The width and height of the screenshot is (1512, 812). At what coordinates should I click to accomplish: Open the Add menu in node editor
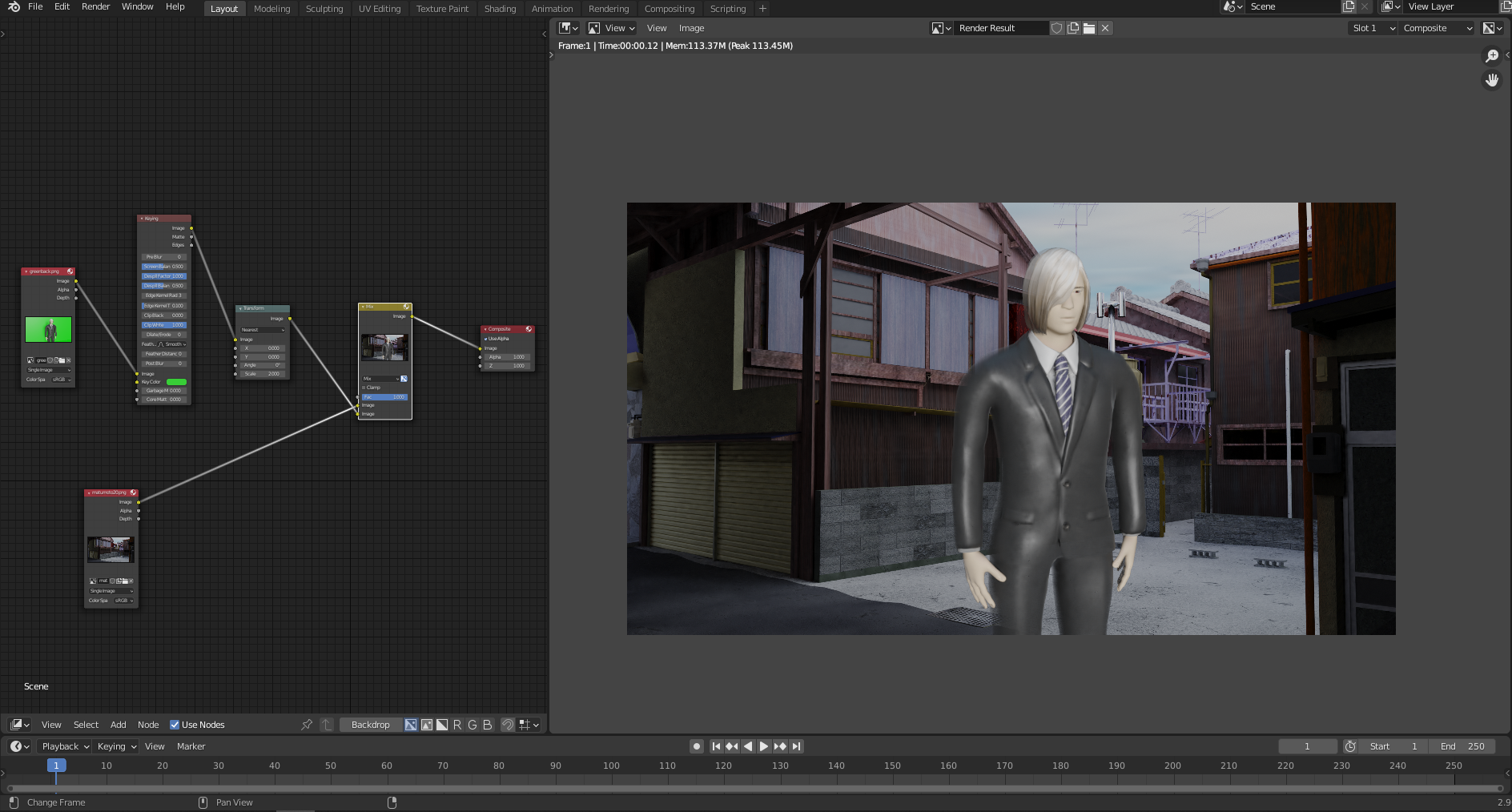(x=118, y=725)
